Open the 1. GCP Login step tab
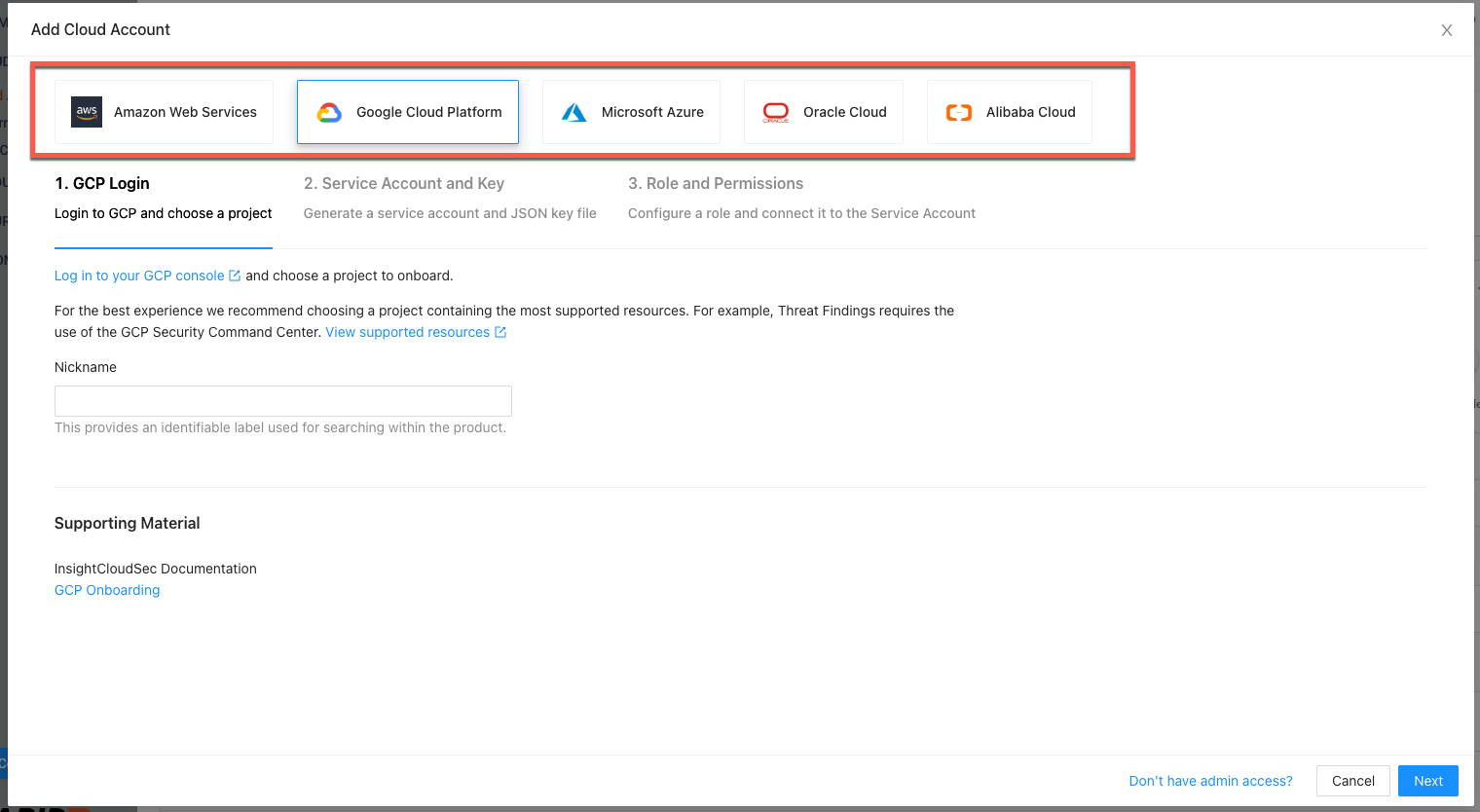1480x812 pixels. point(164,198)
